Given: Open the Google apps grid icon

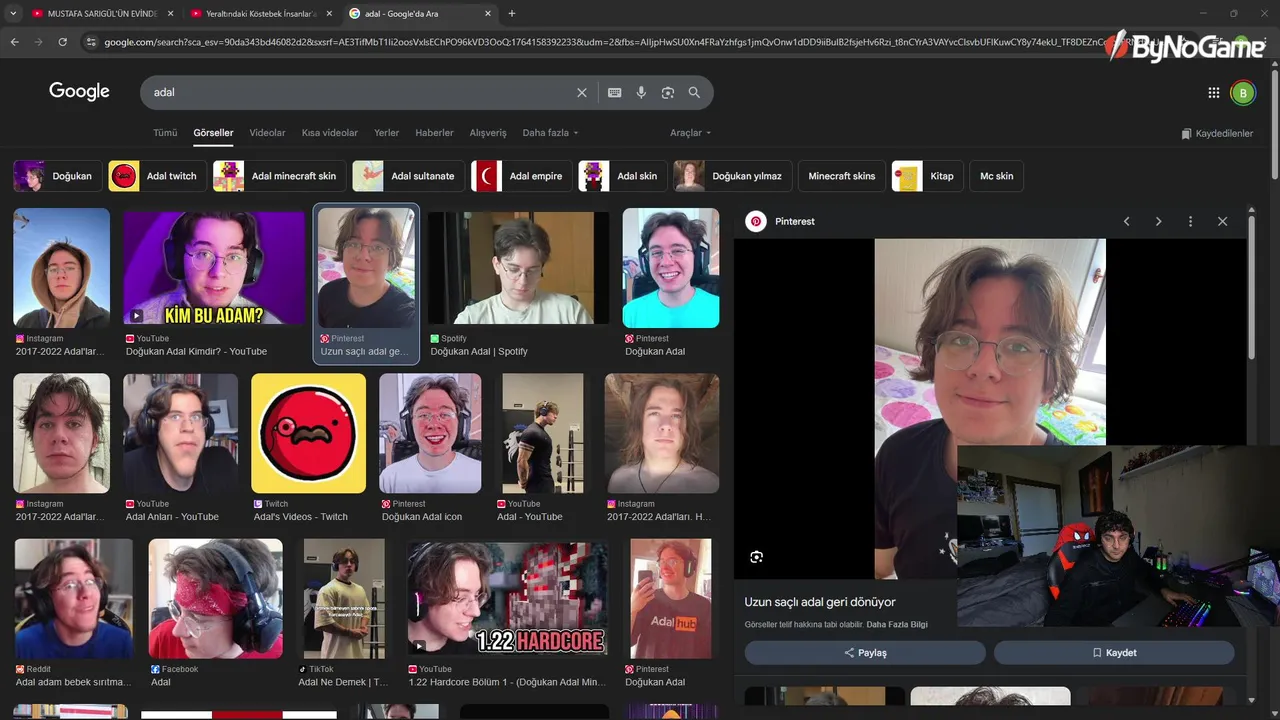Looking at the screenshot, I should point(1214,93).
